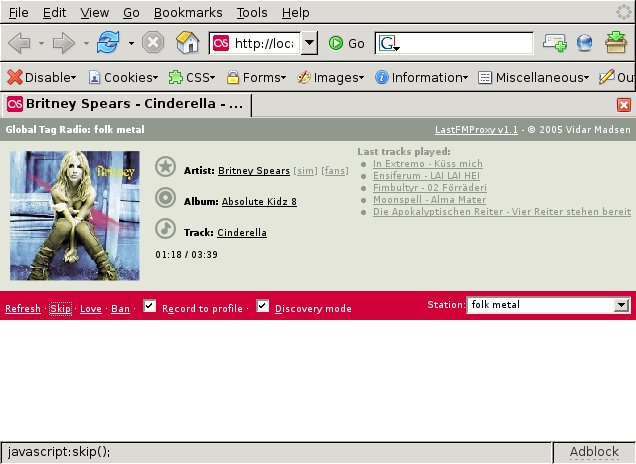The height and width of the screenshot is (464, 636).
Task: Click the add-card toolbar icon with plus
Action: (555, 43)
